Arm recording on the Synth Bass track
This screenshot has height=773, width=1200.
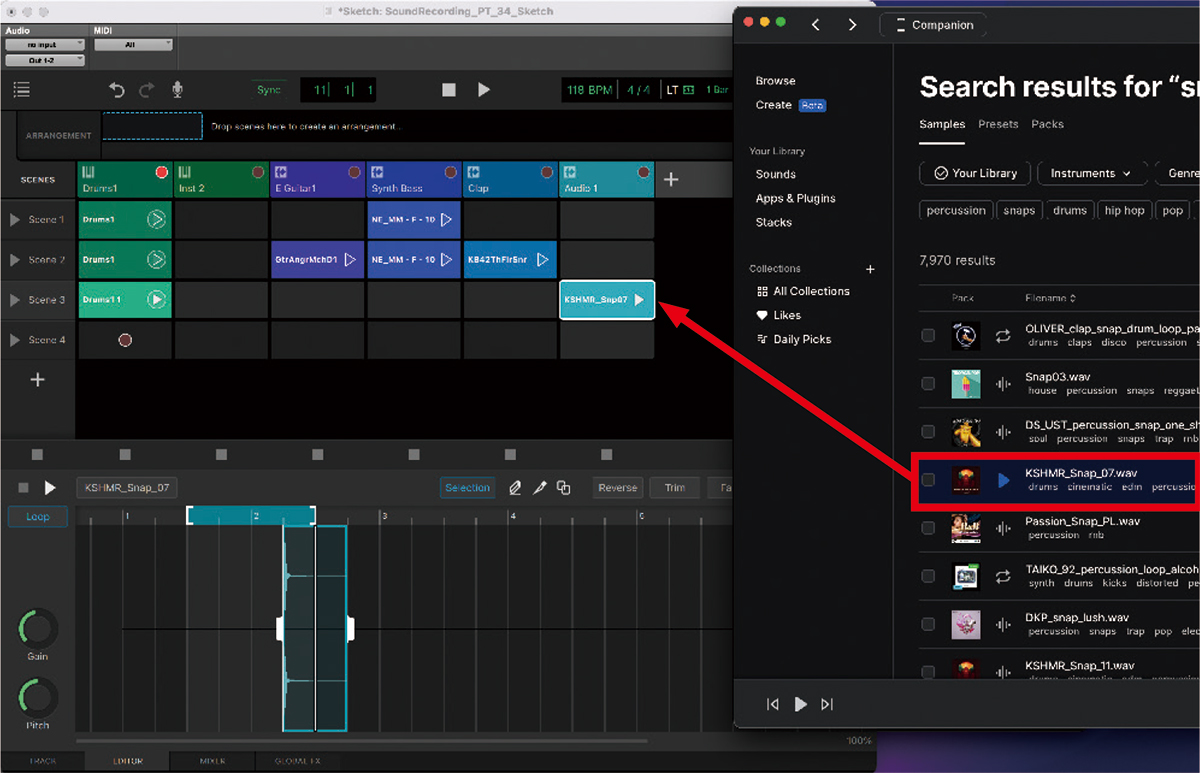click(x=450, y=173)
